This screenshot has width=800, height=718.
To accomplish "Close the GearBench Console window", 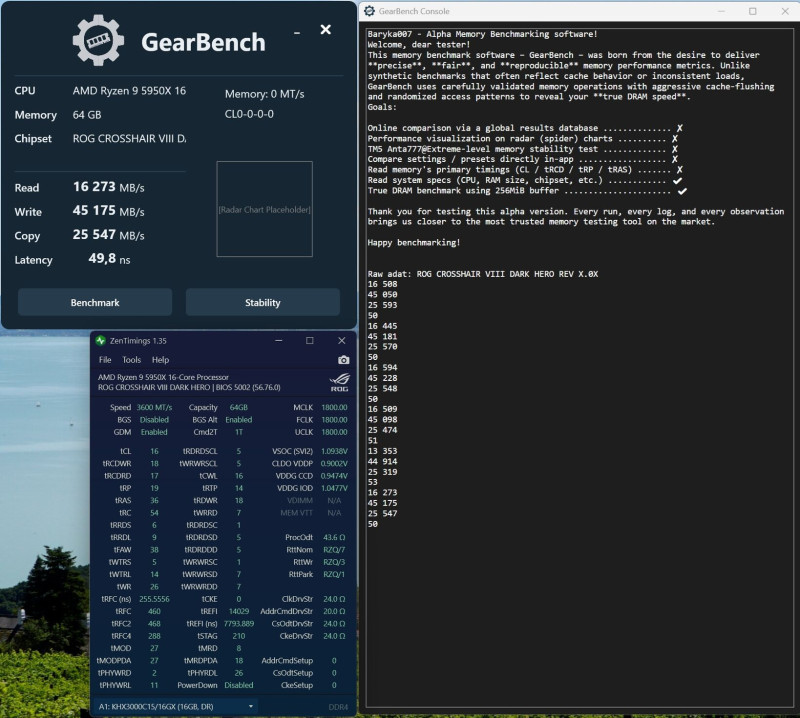I will tap(785, 11).
